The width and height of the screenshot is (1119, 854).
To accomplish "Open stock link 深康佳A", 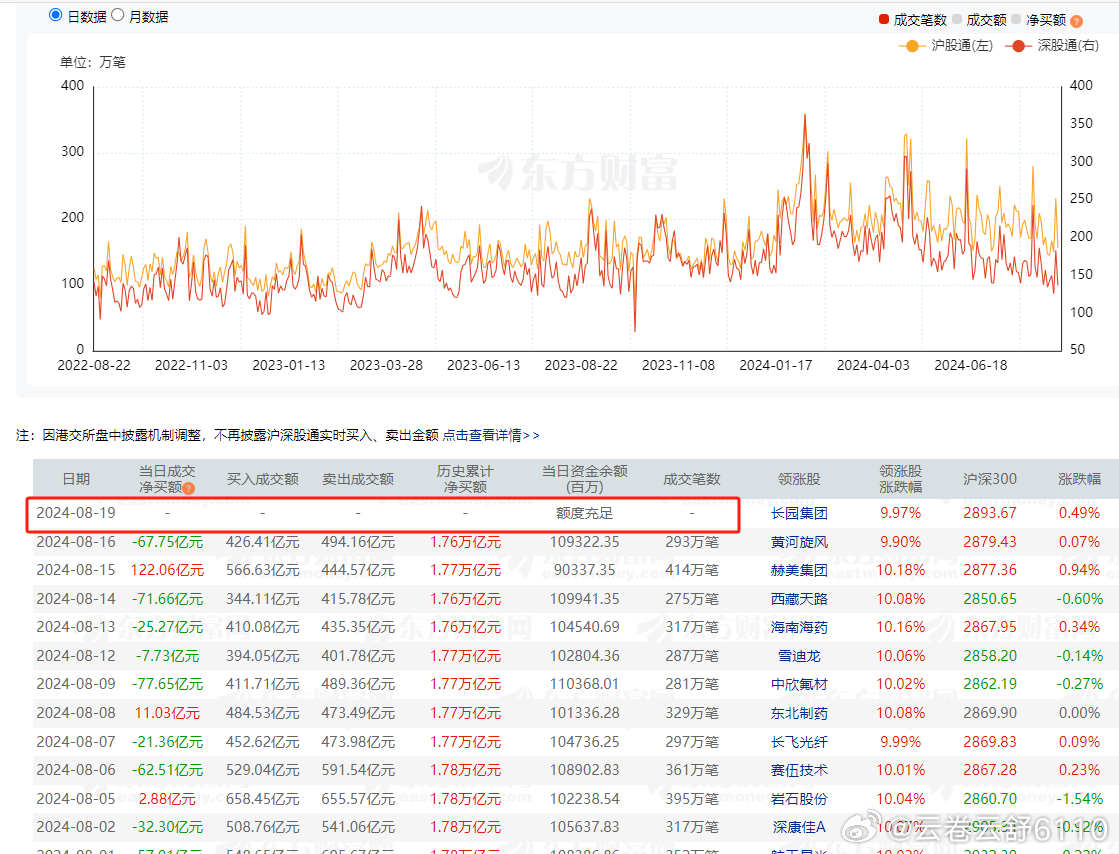I will [x=799, y=827].
